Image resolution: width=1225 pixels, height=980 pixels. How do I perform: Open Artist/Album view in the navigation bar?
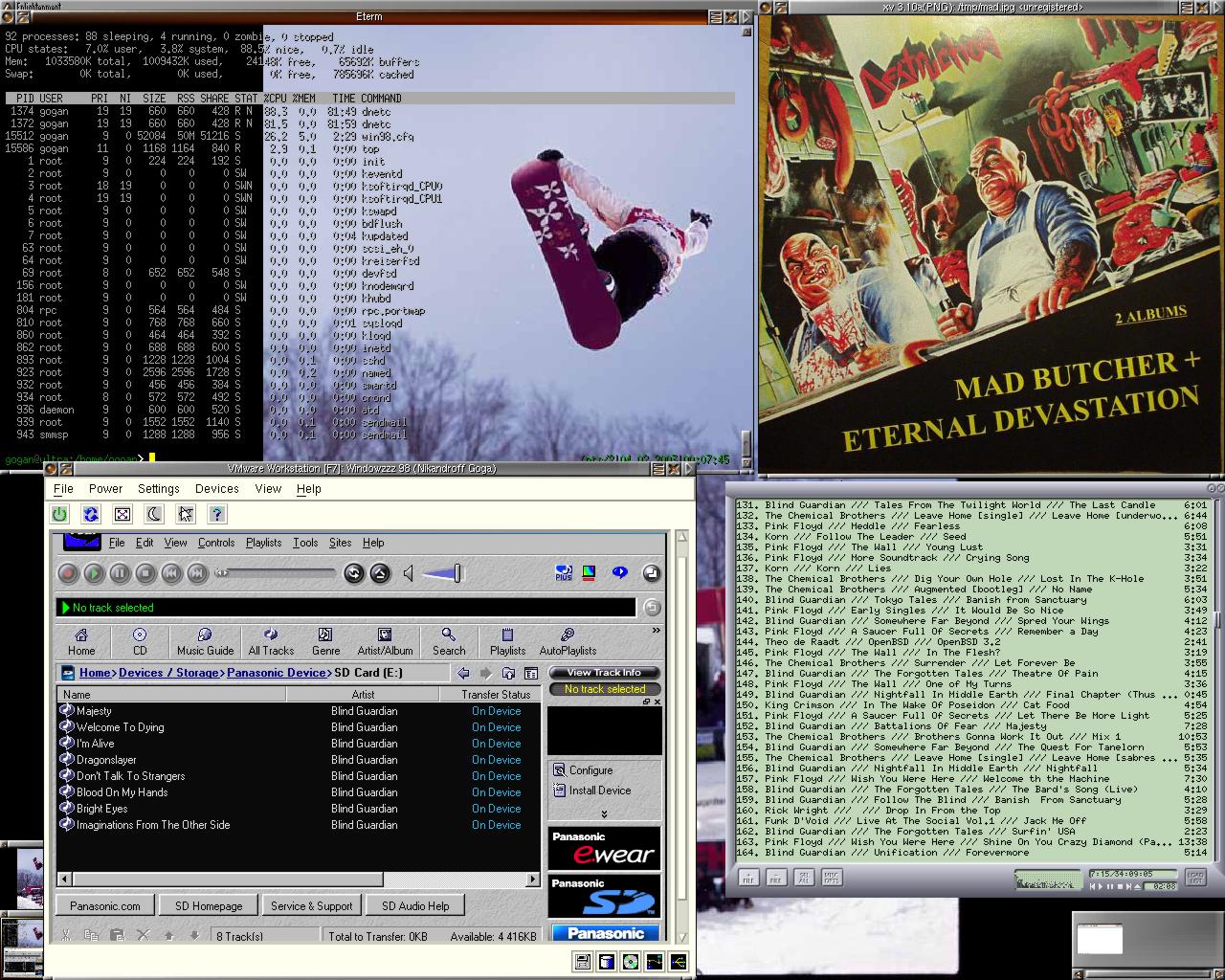click(x=385, y=641)
